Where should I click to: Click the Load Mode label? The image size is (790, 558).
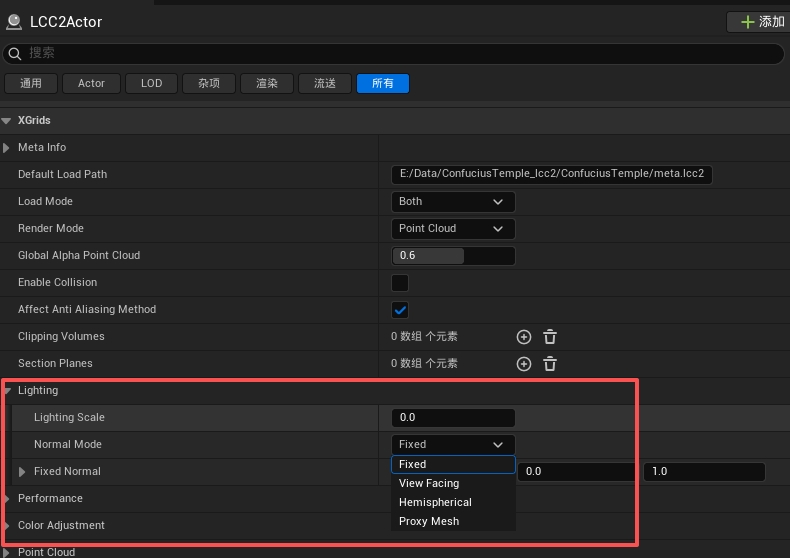(x=45, y=201)
